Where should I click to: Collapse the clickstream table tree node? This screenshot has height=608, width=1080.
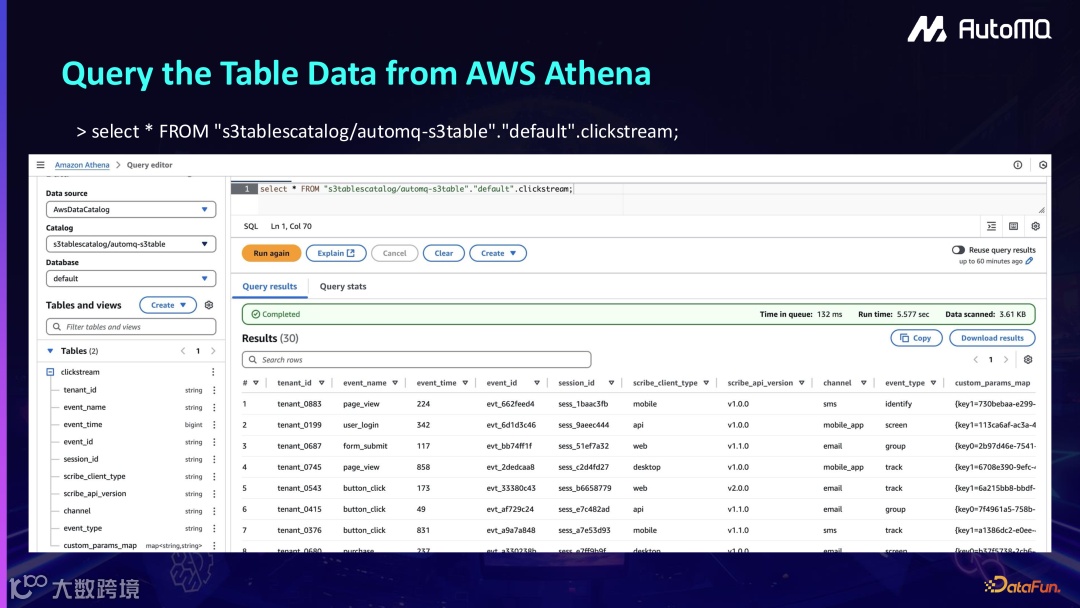point(50,372)
